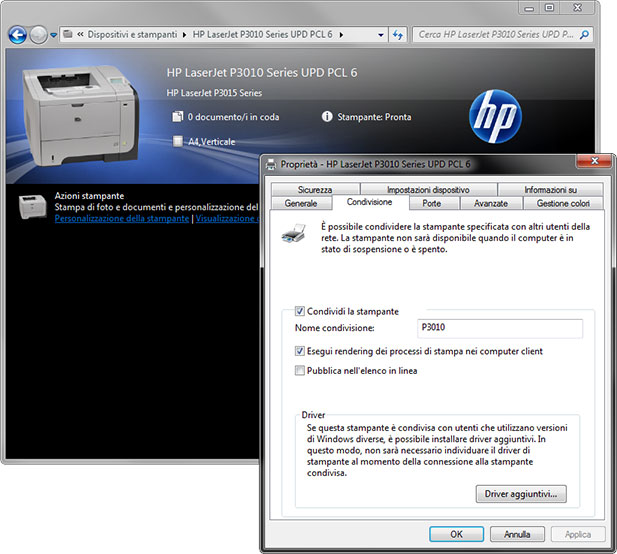617x554 pixels.
Task: Edit the Nome condivisione field
Action: click(500, 328)
